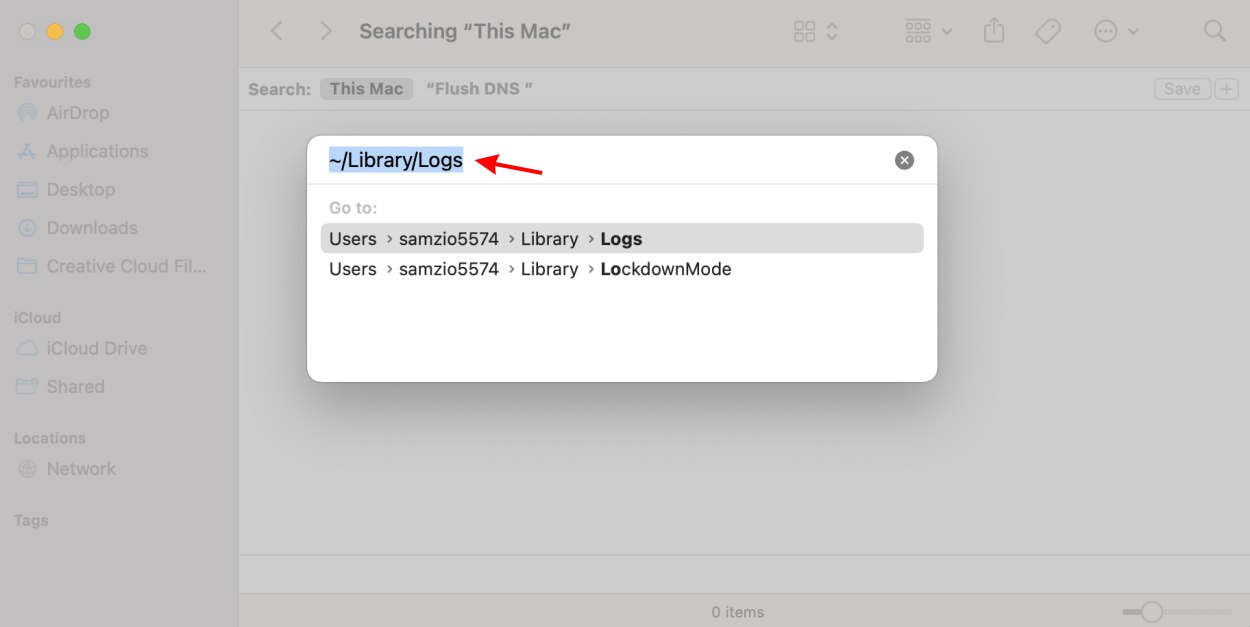The width and height of the screenshot is (1250, 627).
Task: Open AirDrop in the sidebar
Action: click(x=77, y=113)
